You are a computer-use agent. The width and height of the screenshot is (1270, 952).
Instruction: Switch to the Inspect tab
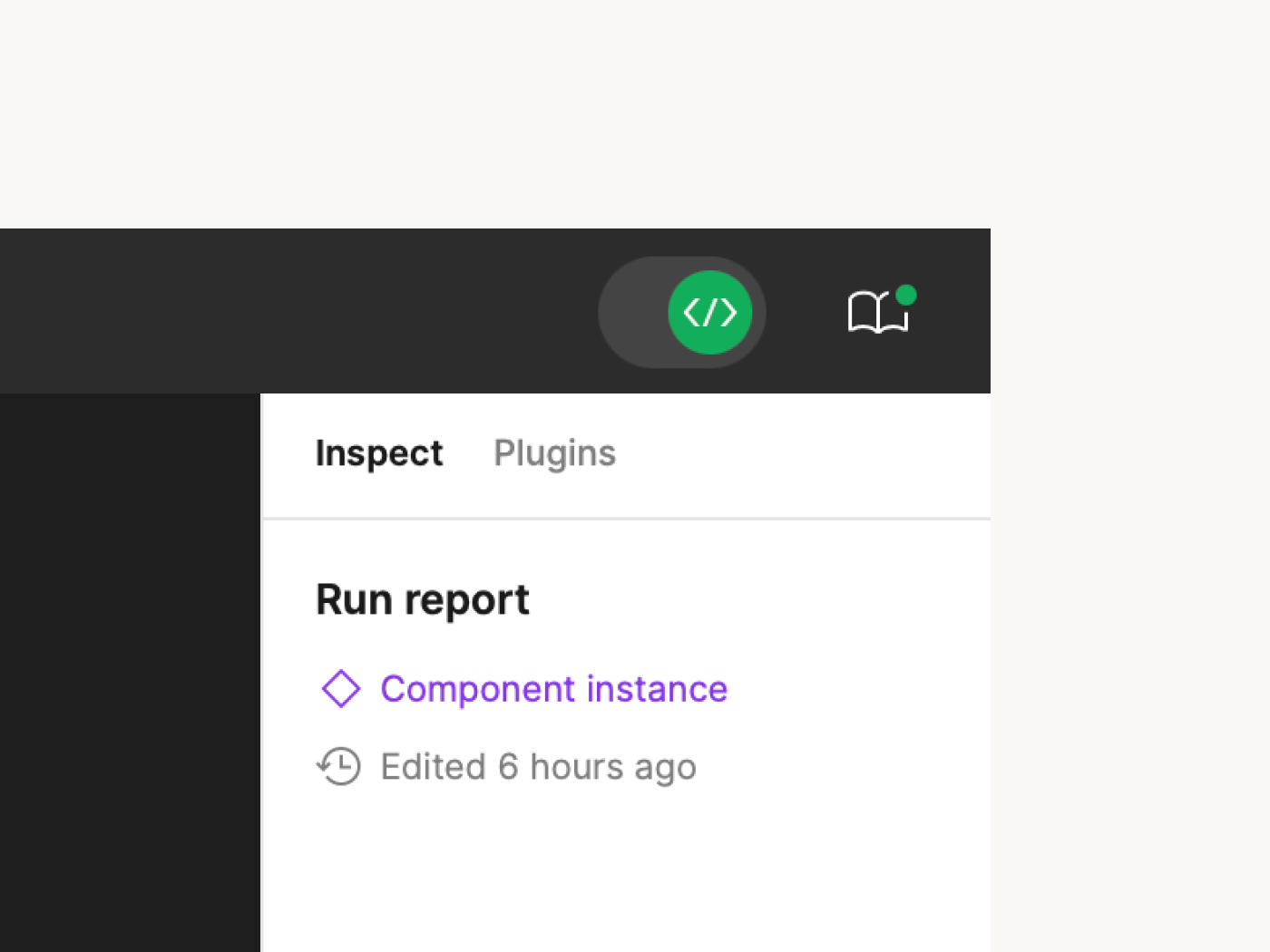(378, 453)
